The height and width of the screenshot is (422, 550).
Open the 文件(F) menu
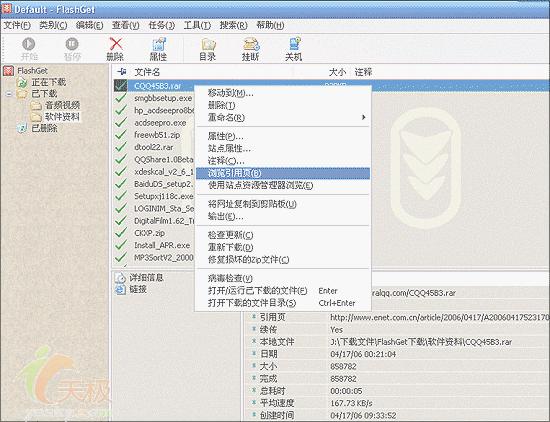coord(17,25)
